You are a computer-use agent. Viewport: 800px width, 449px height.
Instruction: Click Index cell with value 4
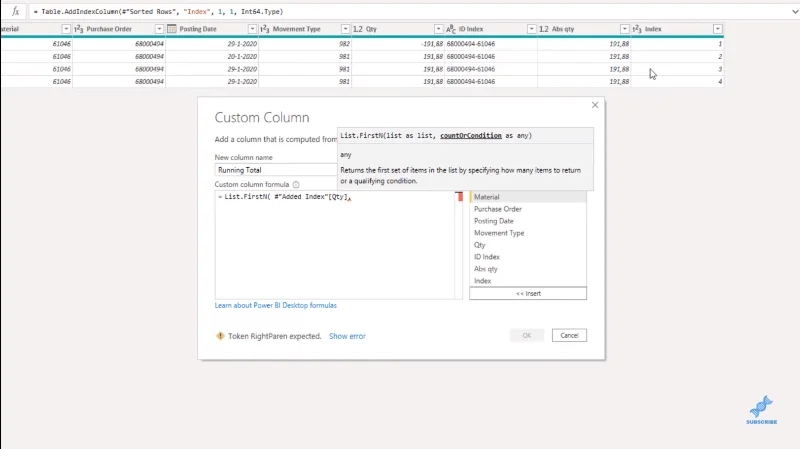click(x=678, y=82)
